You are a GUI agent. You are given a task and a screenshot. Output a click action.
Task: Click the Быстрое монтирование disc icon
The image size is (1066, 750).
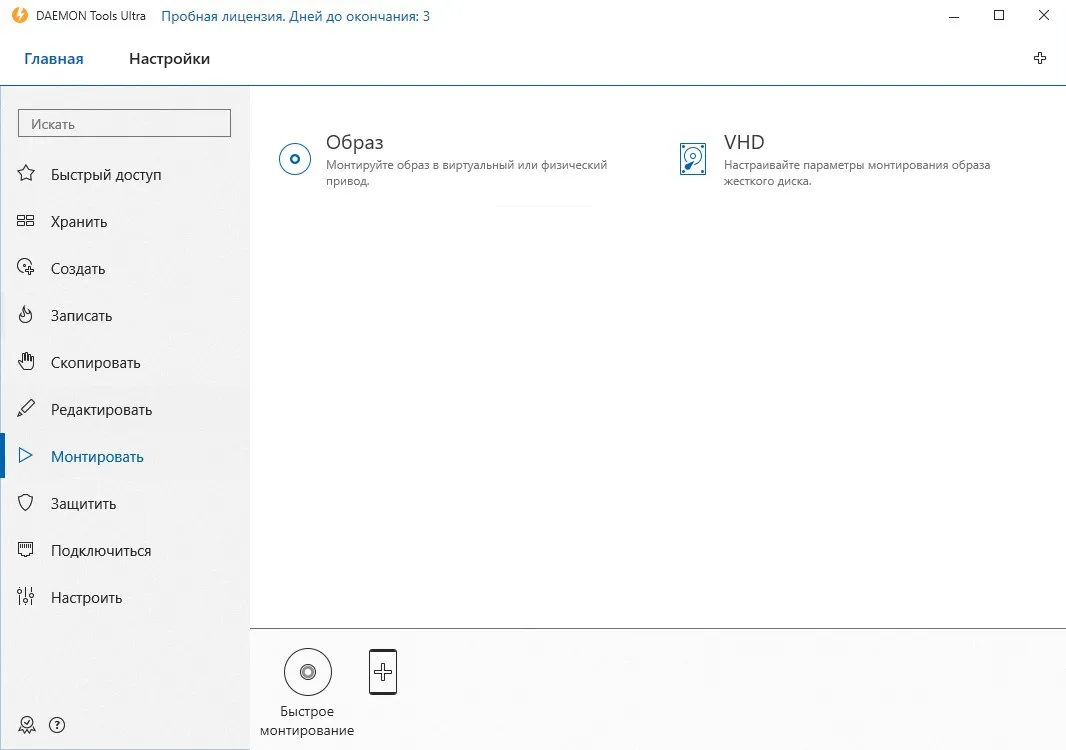(x=308, y=672)
